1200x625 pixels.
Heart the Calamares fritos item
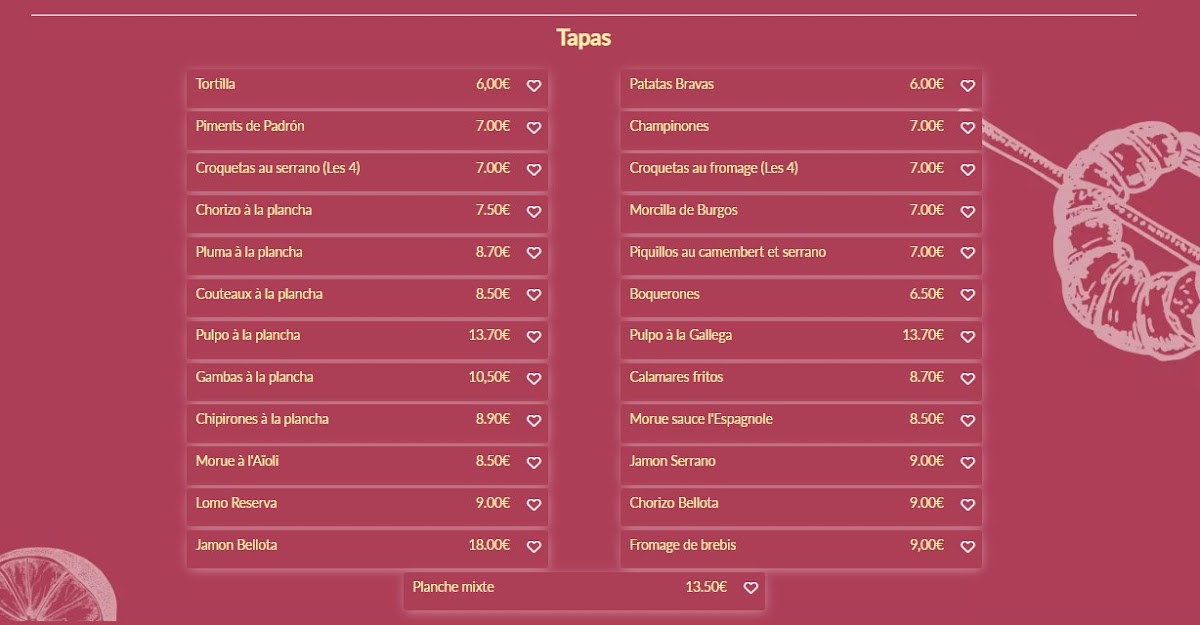(x=968, y=379)
